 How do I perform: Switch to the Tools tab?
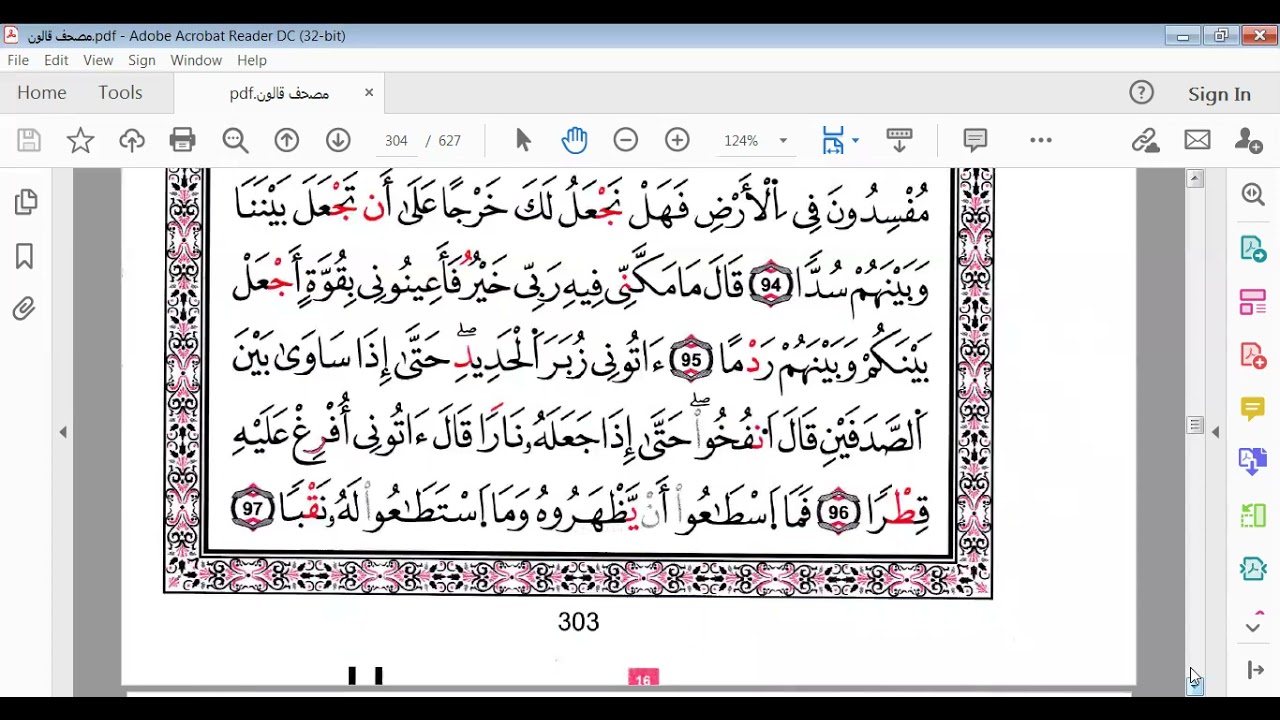[x=120, y=93]
